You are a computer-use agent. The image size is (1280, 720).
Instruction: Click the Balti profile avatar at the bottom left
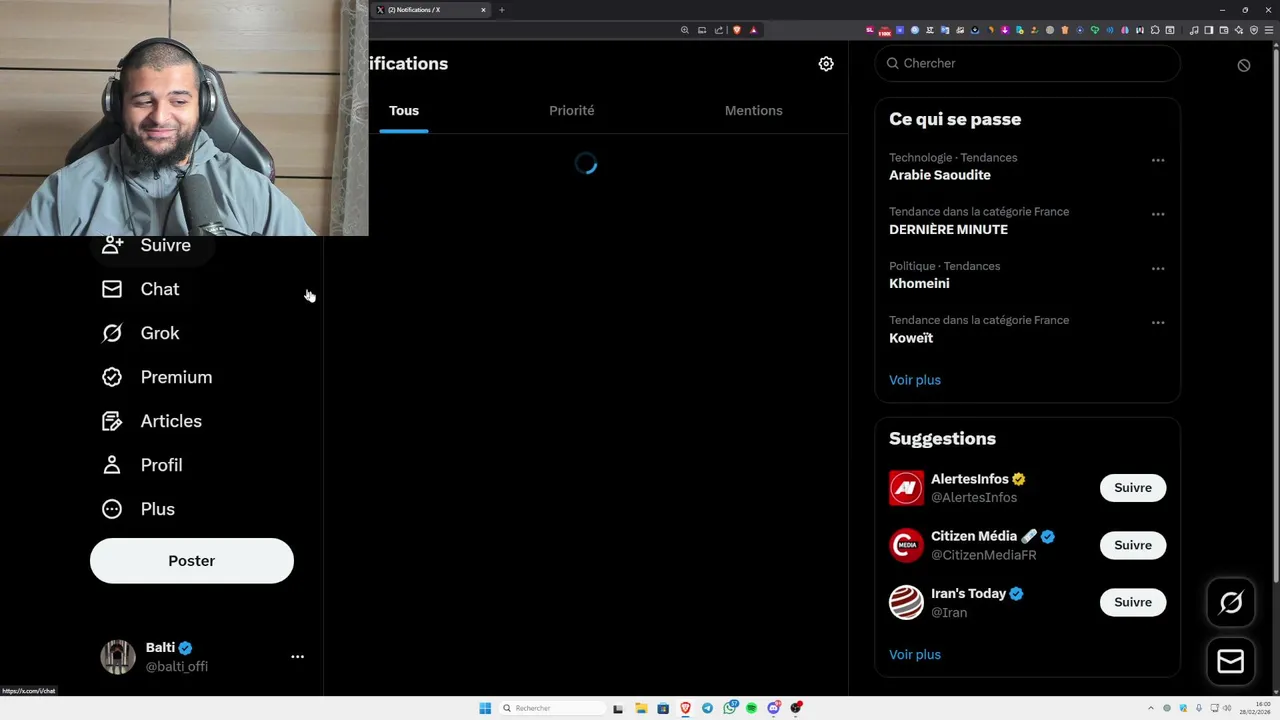tap(118, 657)
